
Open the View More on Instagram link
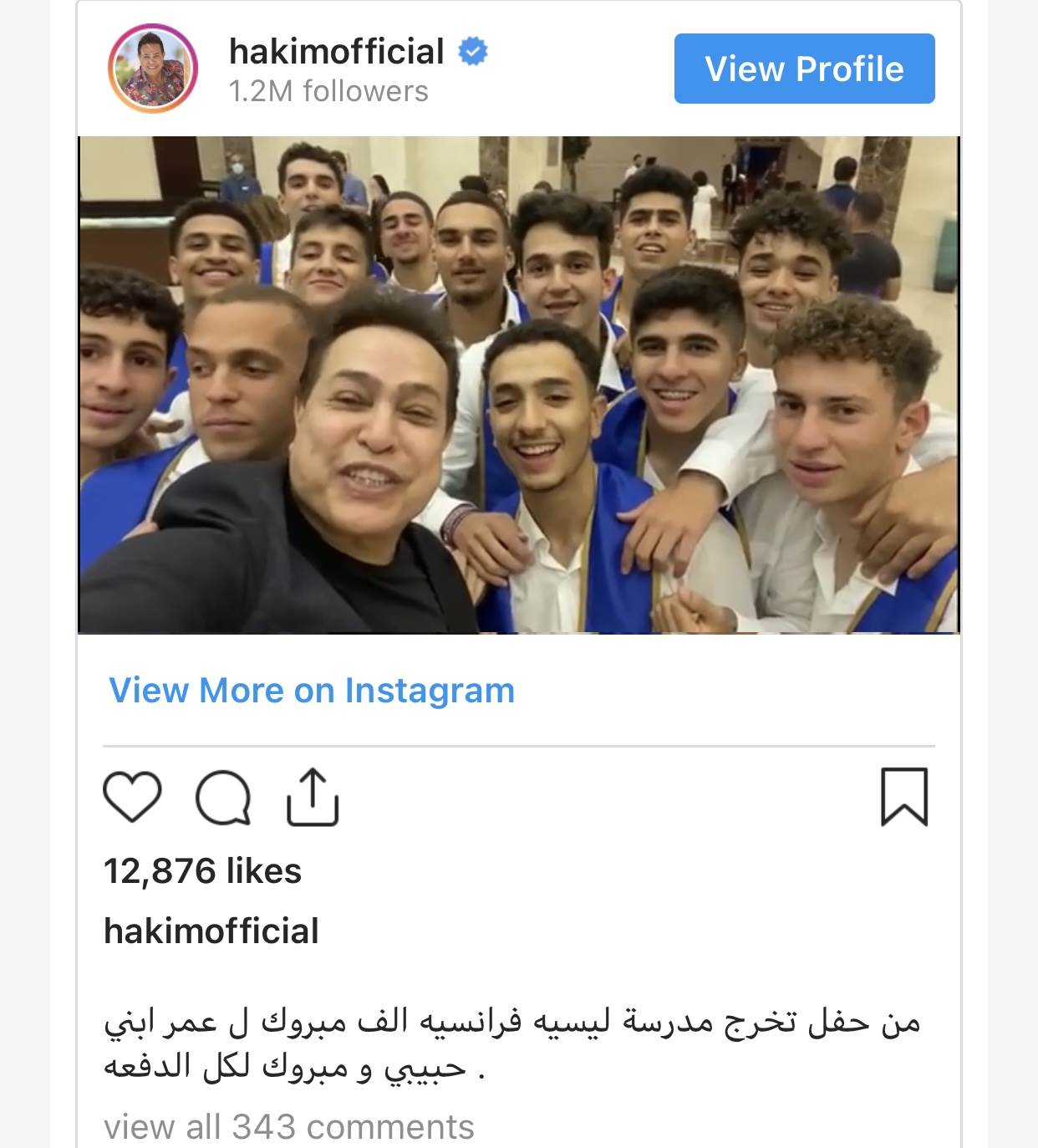point(312,691)
